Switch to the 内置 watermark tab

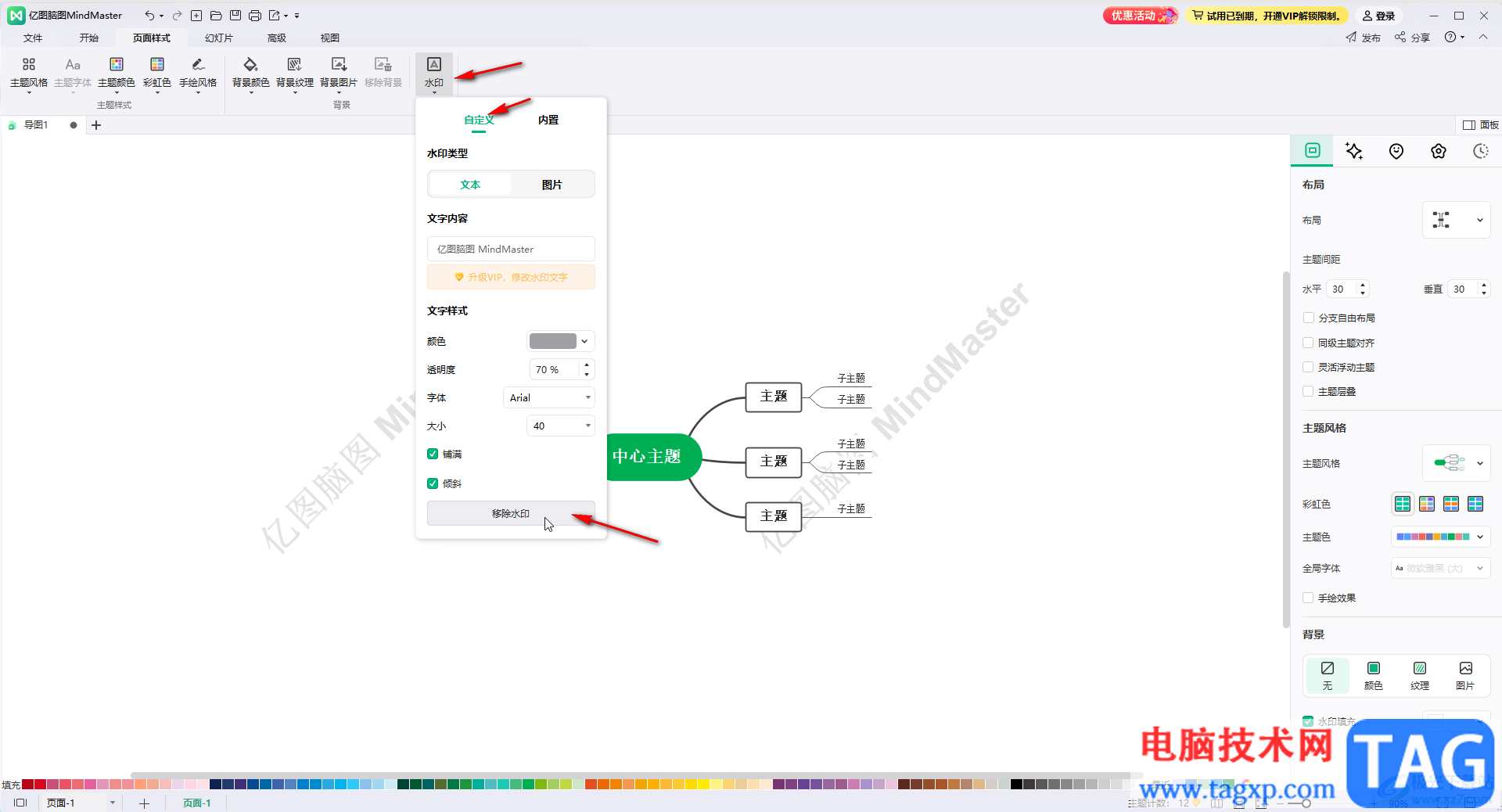coord(548,120)
